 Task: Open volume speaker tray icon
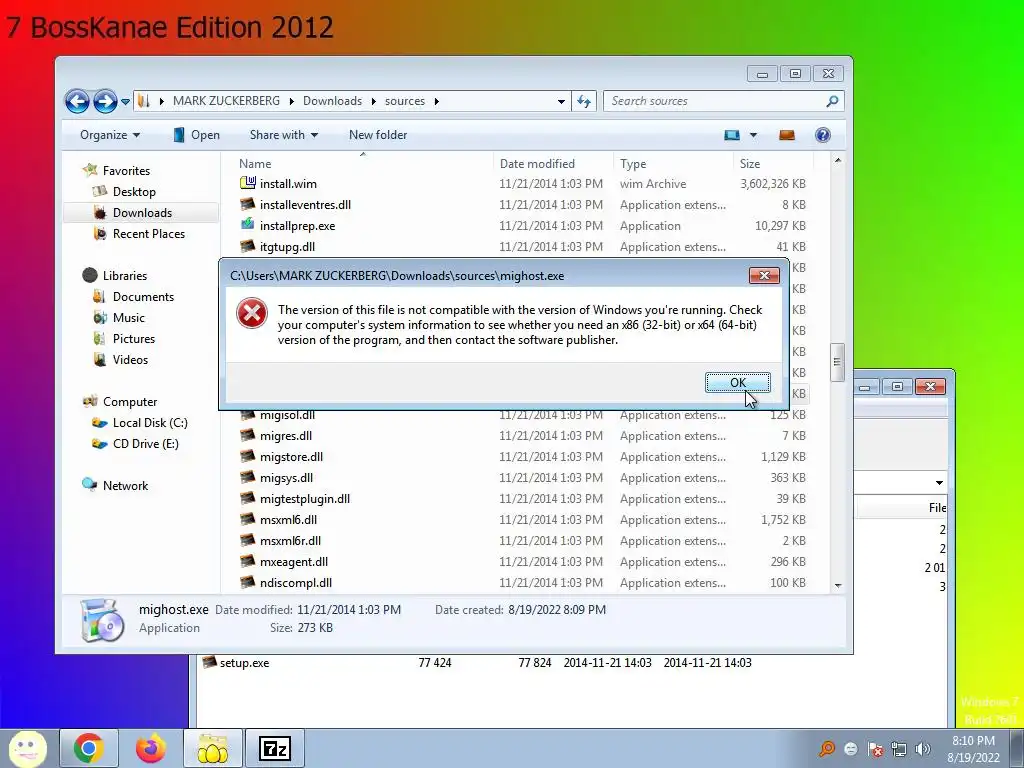[x=923, y=749]
